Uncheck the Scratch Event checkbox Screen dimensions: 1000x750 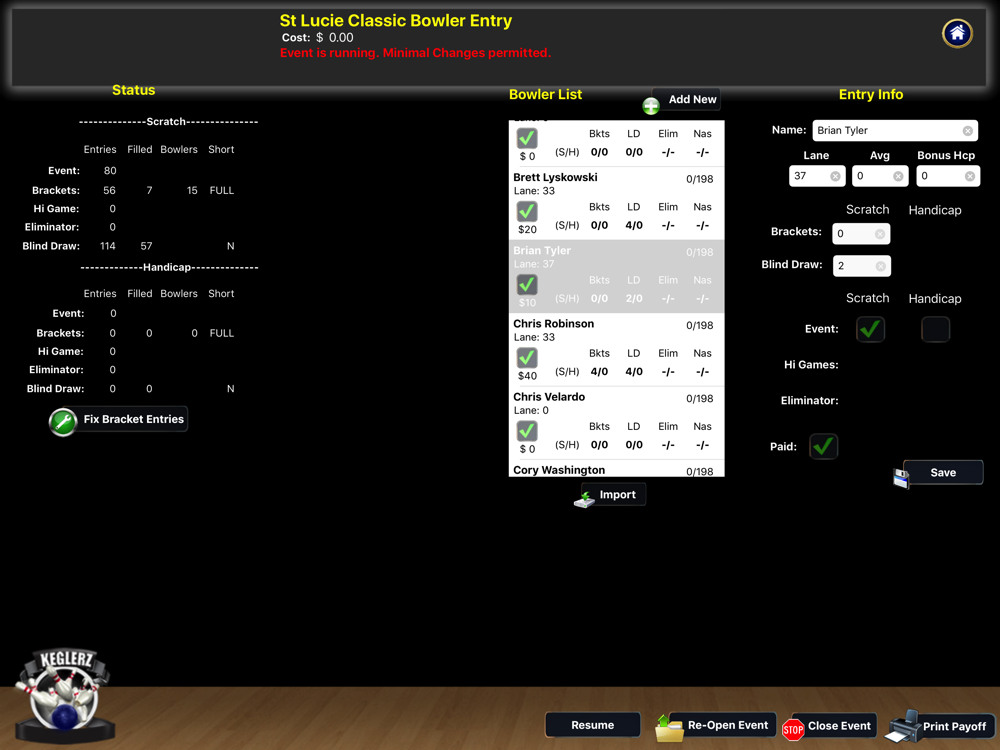[871, 329]
